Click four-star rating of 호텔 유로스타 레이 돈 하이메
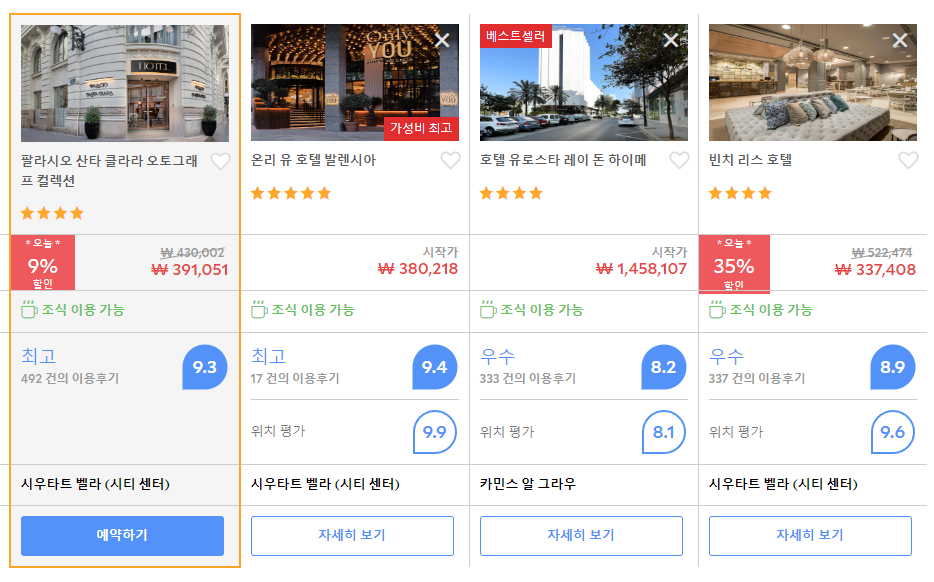The image size is (934, 582). (x=512, y=193)
